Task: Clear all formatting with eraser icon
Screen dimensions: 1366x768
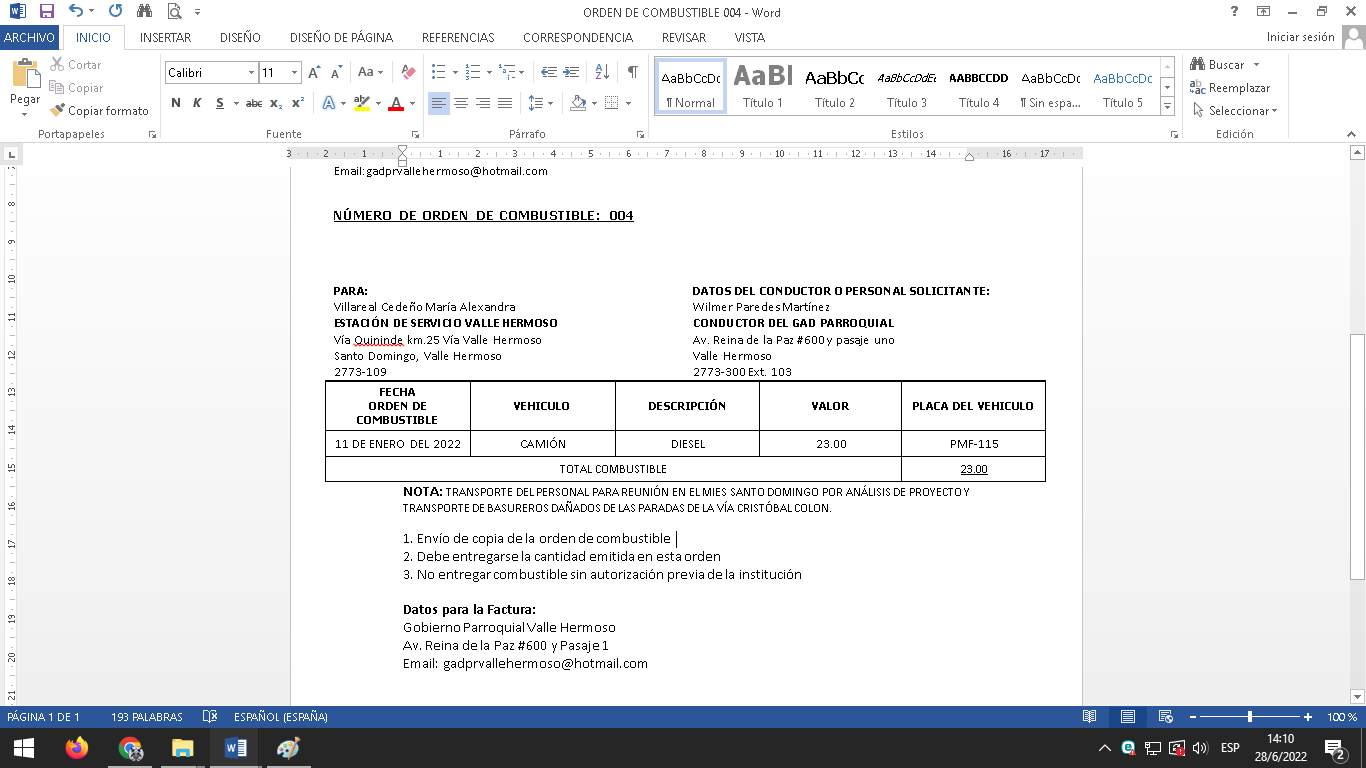Action: tap(408, 72)
